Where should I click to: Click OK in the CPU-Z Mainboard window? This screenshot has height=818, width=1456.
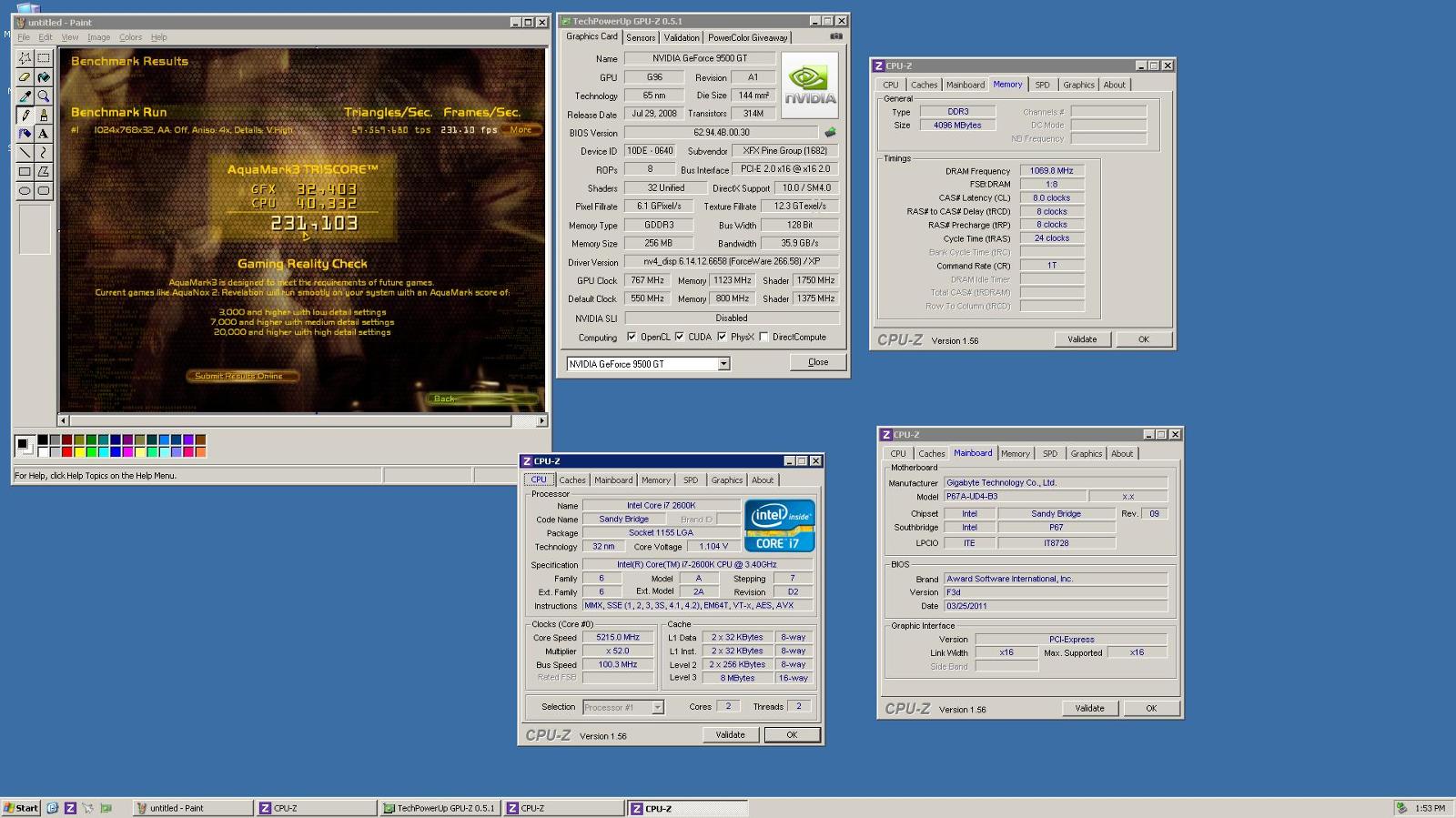1151,708
